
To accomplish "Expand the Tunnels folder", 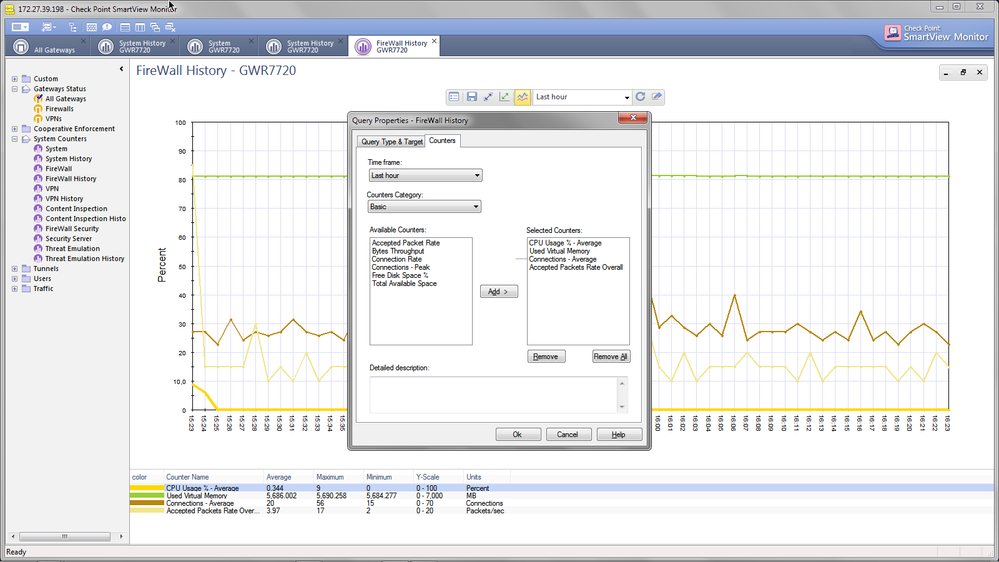I will pos(15,269).
